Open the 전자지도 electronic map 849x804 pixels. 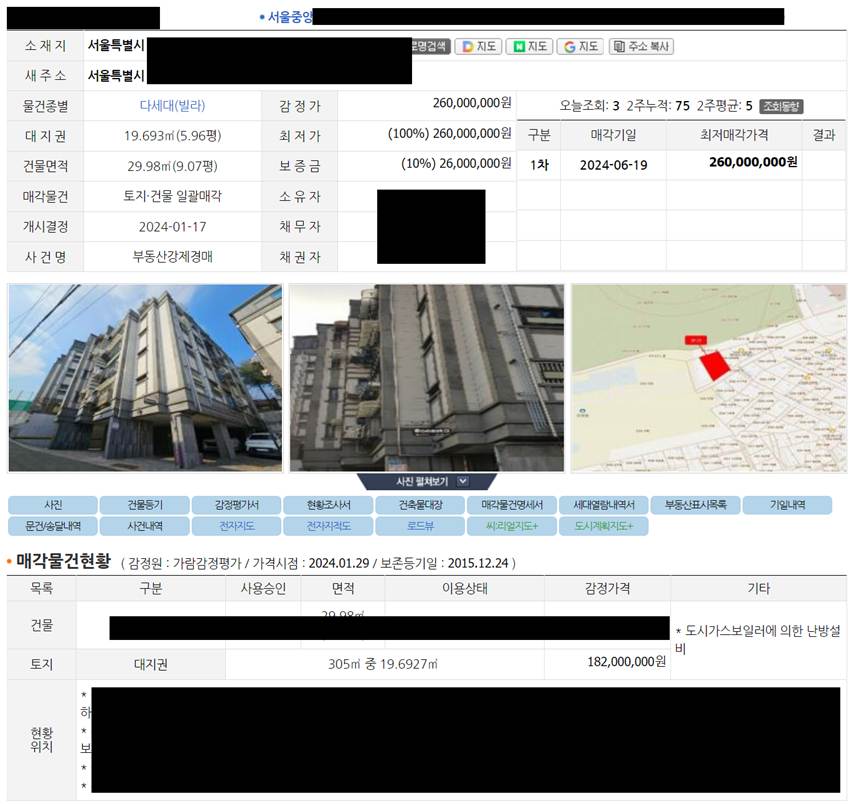pos(236,526)
